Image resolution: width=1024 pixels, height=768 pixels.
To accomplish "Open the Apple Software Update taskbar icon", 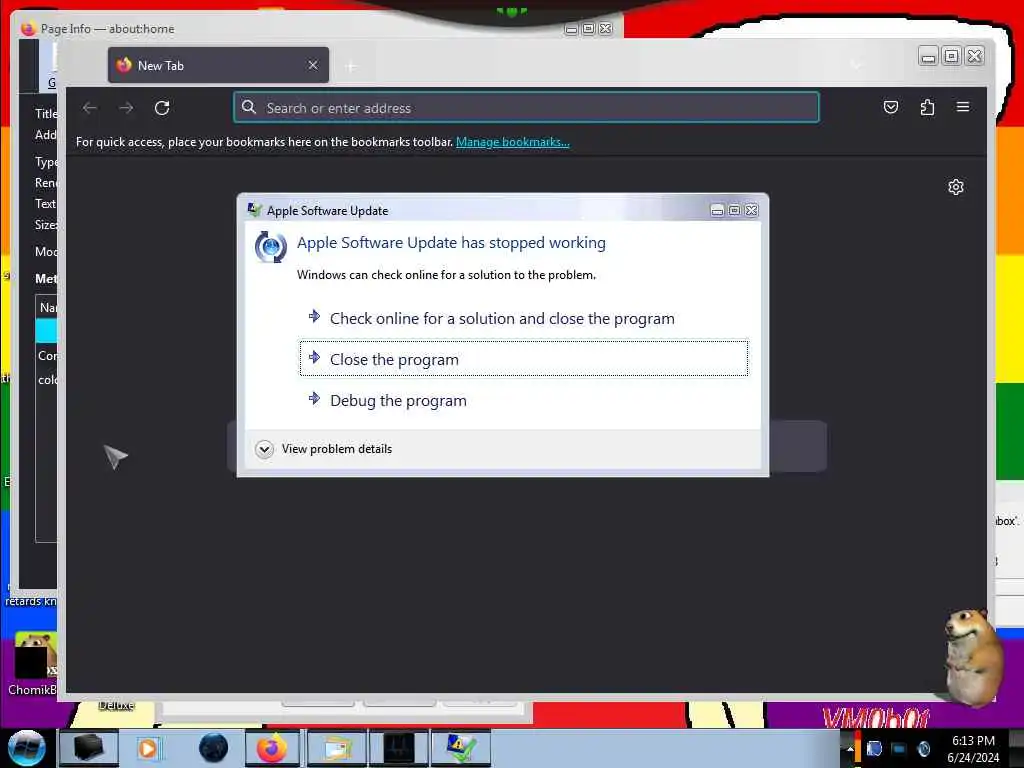I will (460, 748).
